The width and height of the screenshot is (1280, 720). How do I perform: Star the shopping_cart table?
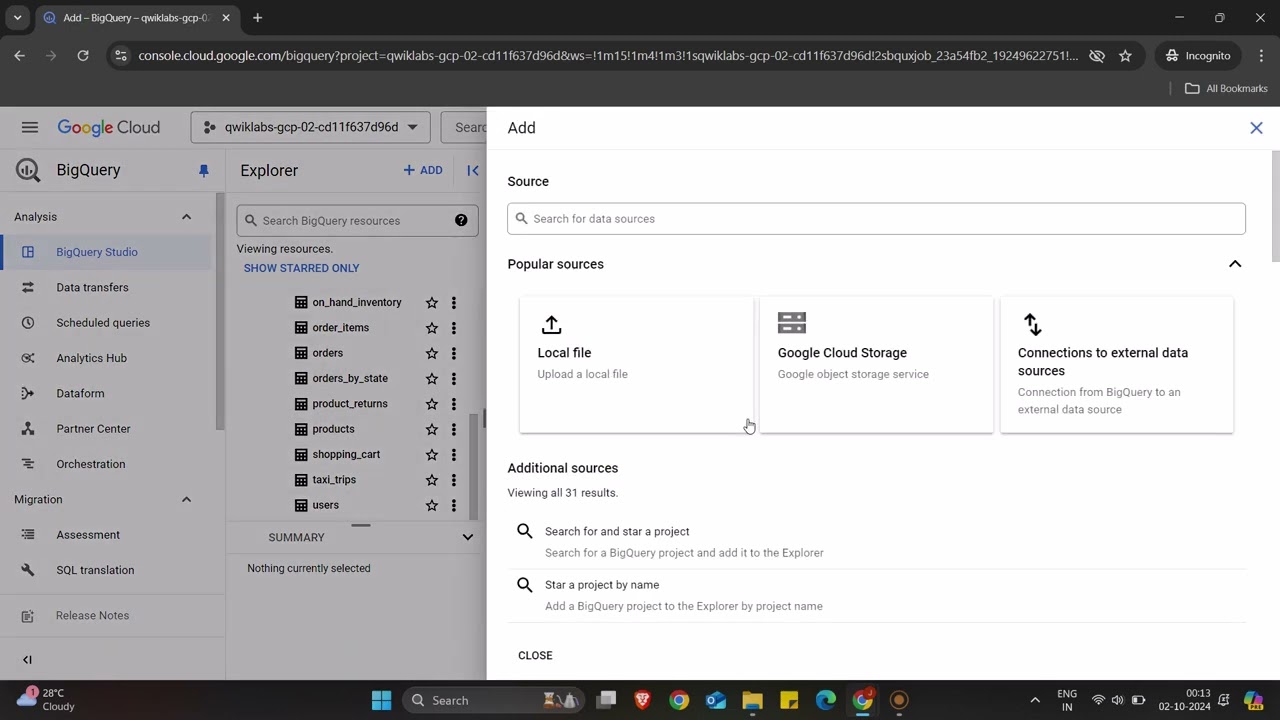click(432, 454)
